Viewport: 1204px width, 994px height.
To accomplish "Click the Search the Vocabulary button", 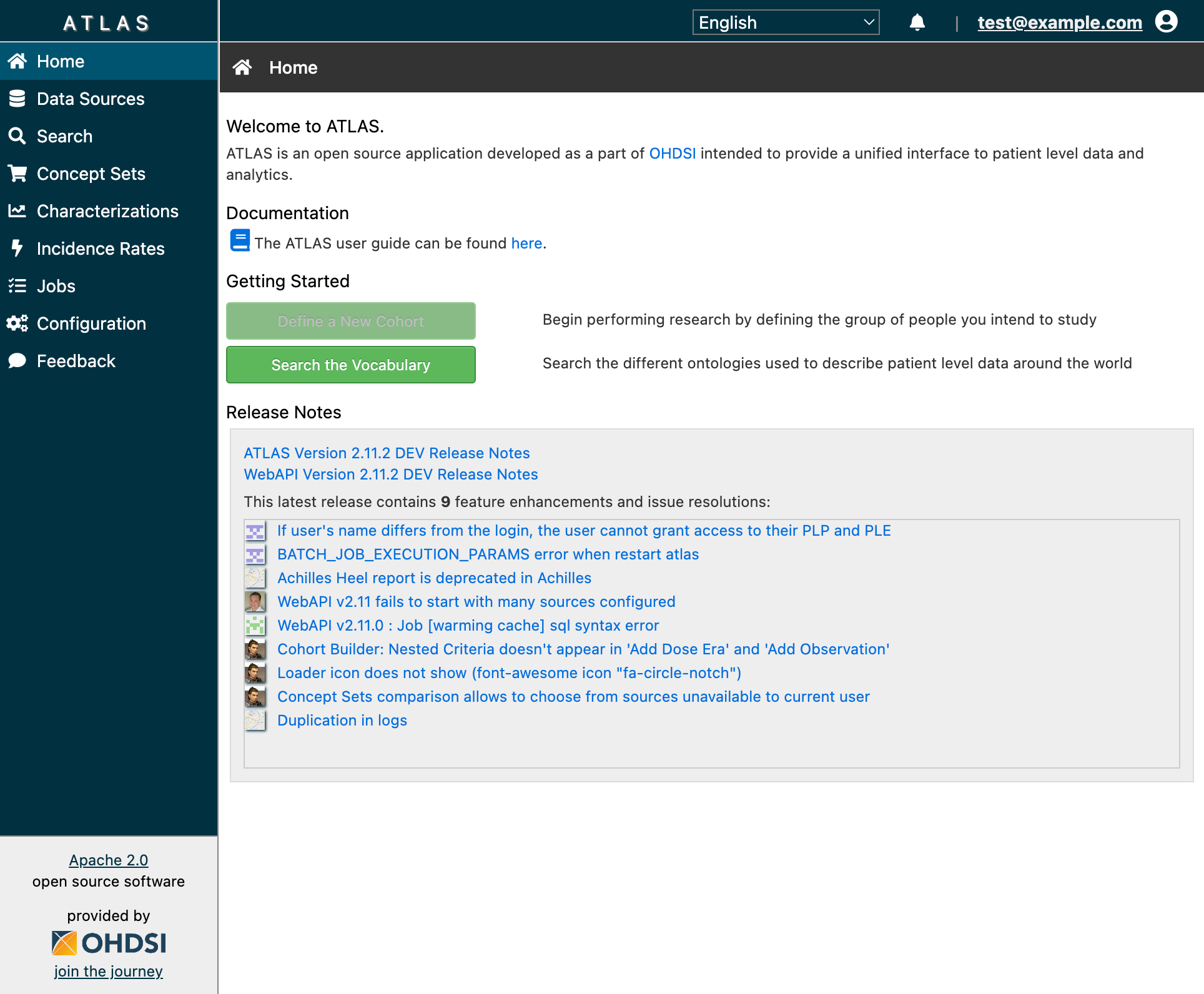I will pos(350,365).
